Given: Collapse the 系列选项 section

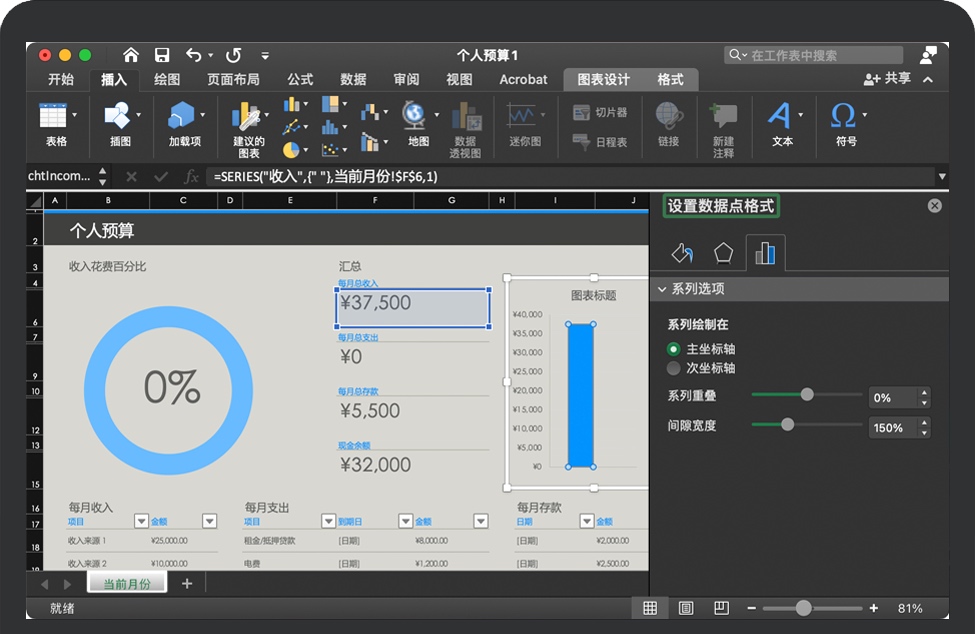Looking at the screenshot, I should pos(661,289).
